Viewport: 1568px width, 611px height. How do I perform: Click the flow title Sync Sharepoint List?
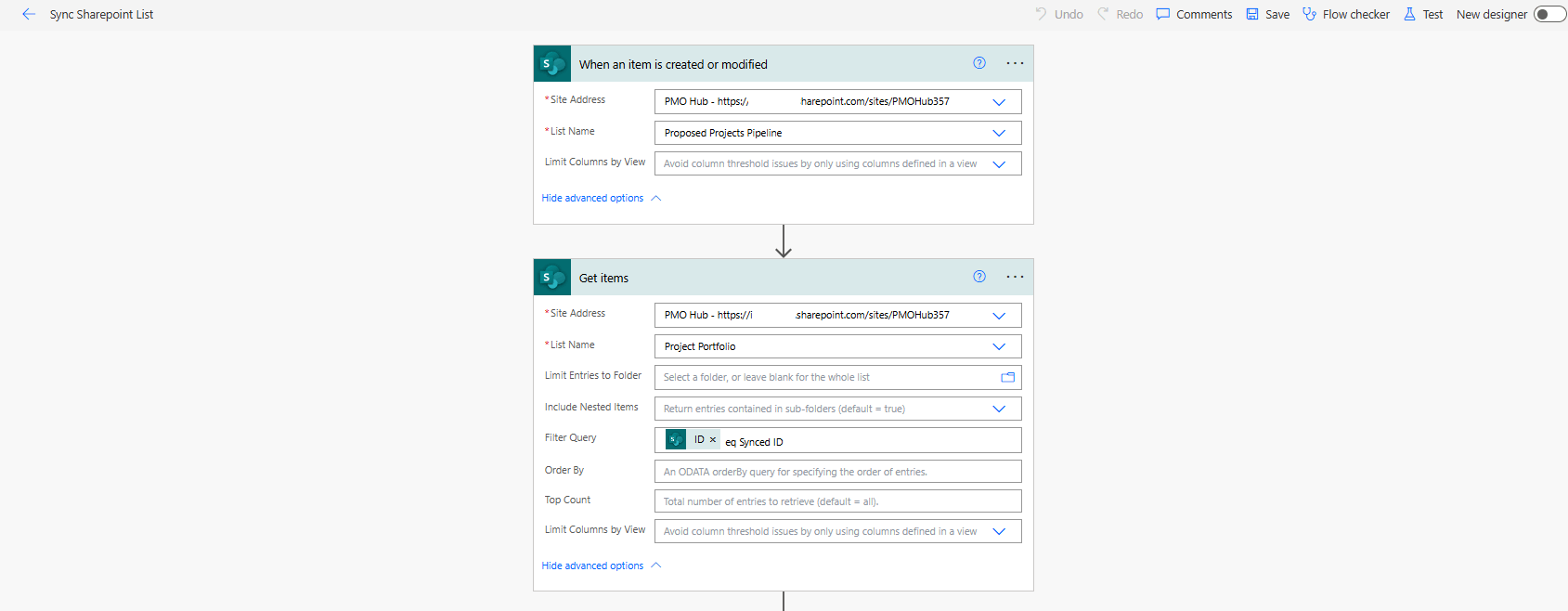[101, 15]
